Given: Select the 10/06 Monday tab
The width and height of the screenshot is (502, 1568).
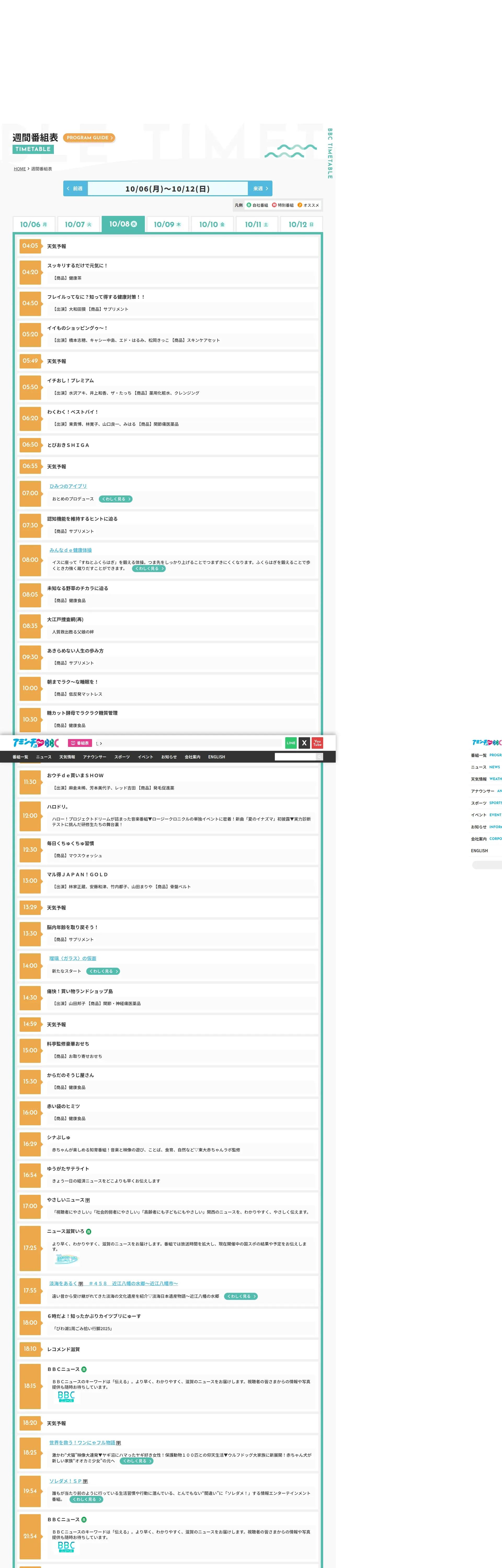Looking at the screenshot, I should [x=33, y=224].
